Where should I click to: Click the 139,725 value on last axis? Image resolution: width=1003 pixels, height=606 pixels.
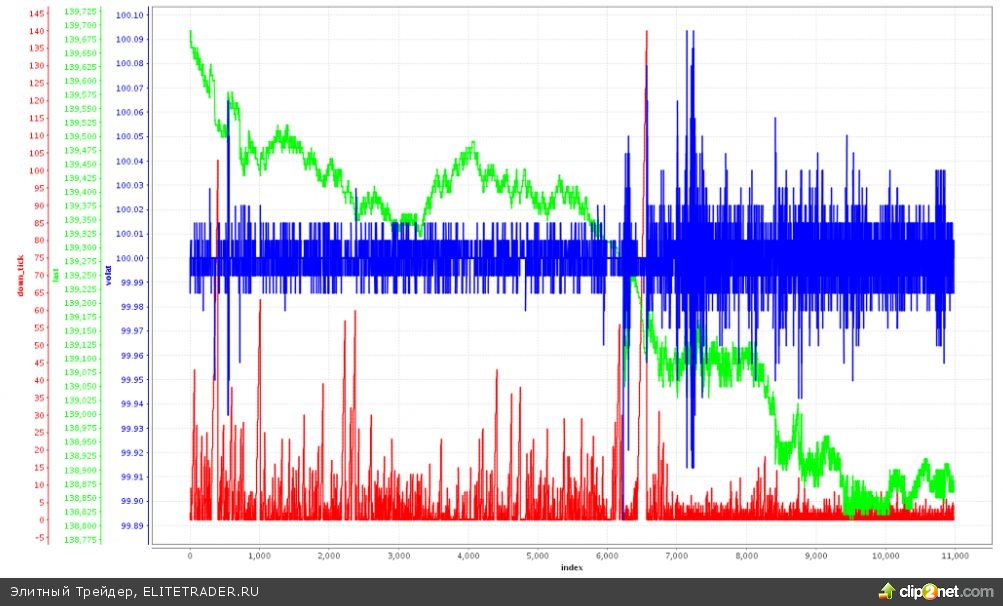point(81,12)
